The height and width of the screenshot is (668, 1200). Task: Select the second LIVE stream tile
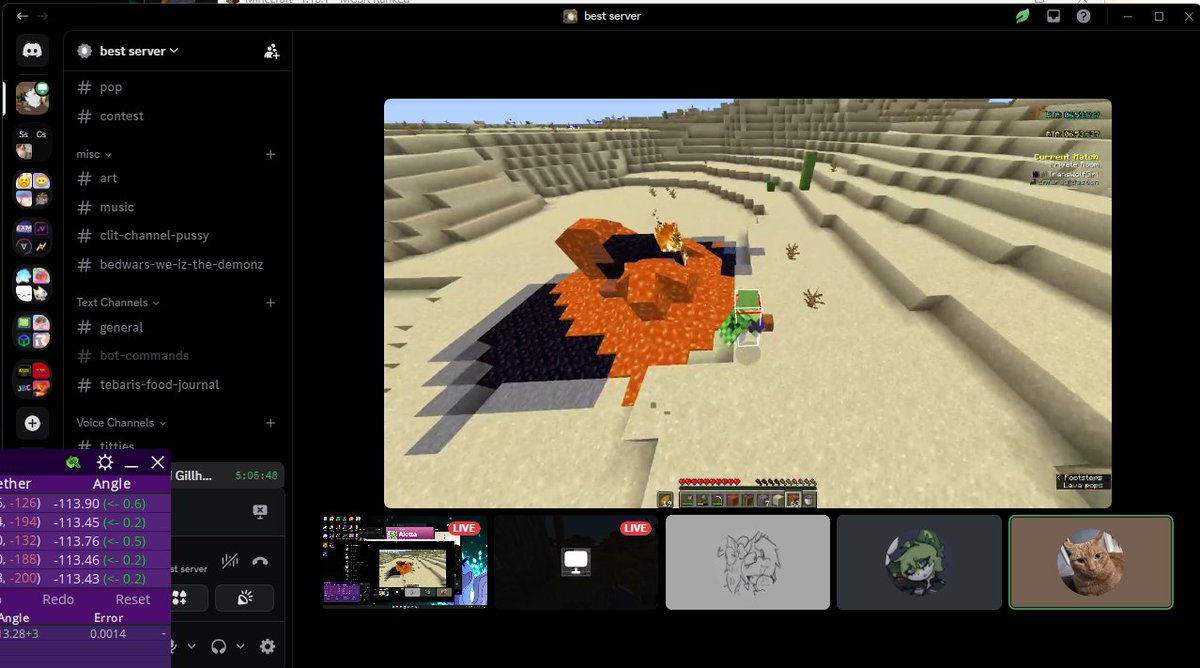click(576, 562)
